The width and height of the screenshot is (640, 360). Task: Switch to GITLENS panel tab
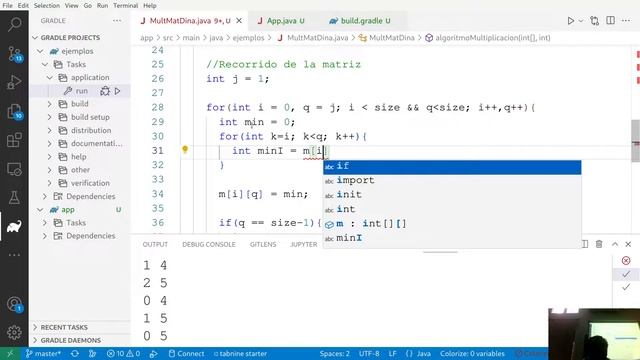263,244
